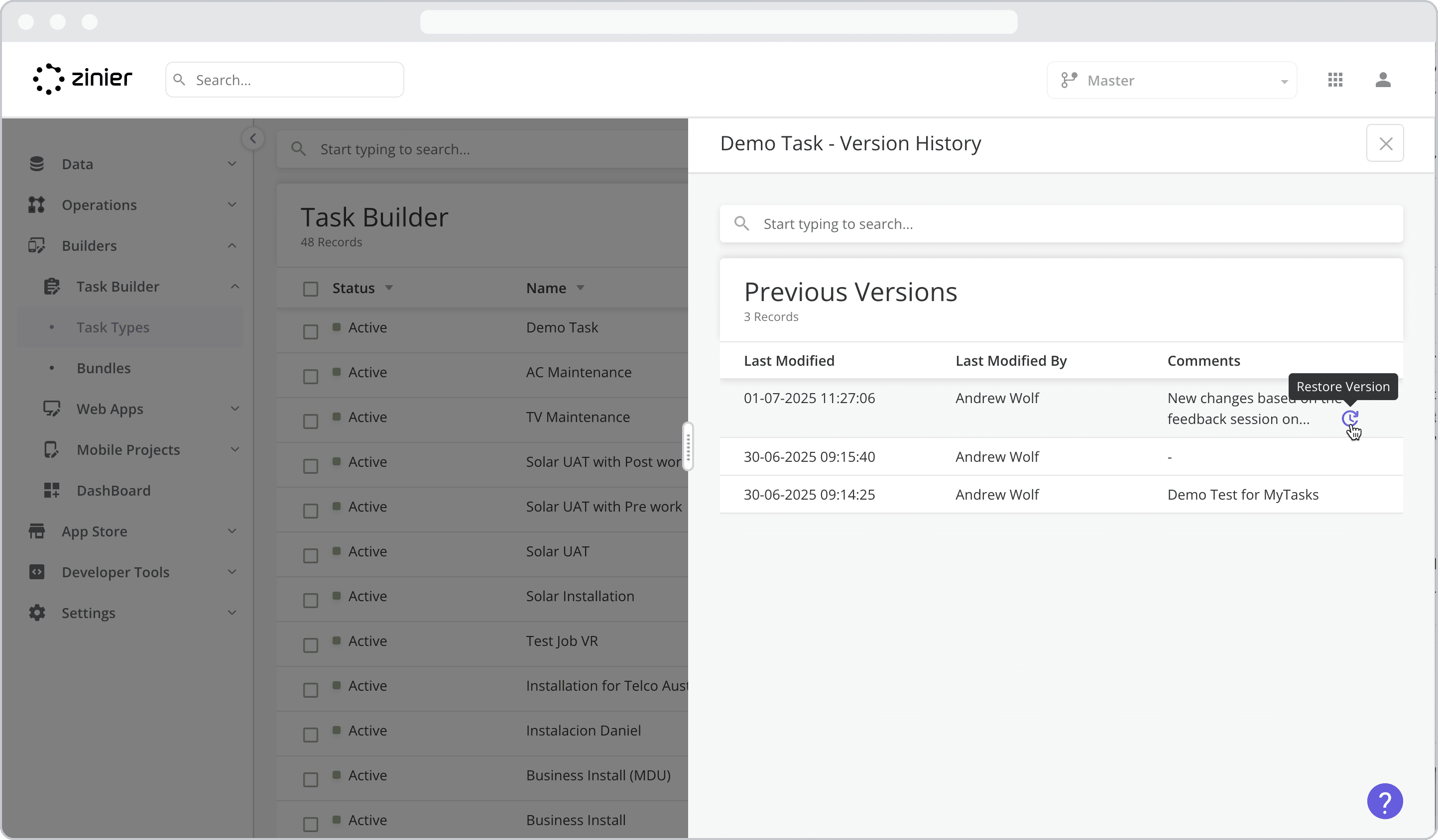Screen dimensions: 1438x840
Task: Check the Business Install (MDU) row checkbox
Action: 310,780
